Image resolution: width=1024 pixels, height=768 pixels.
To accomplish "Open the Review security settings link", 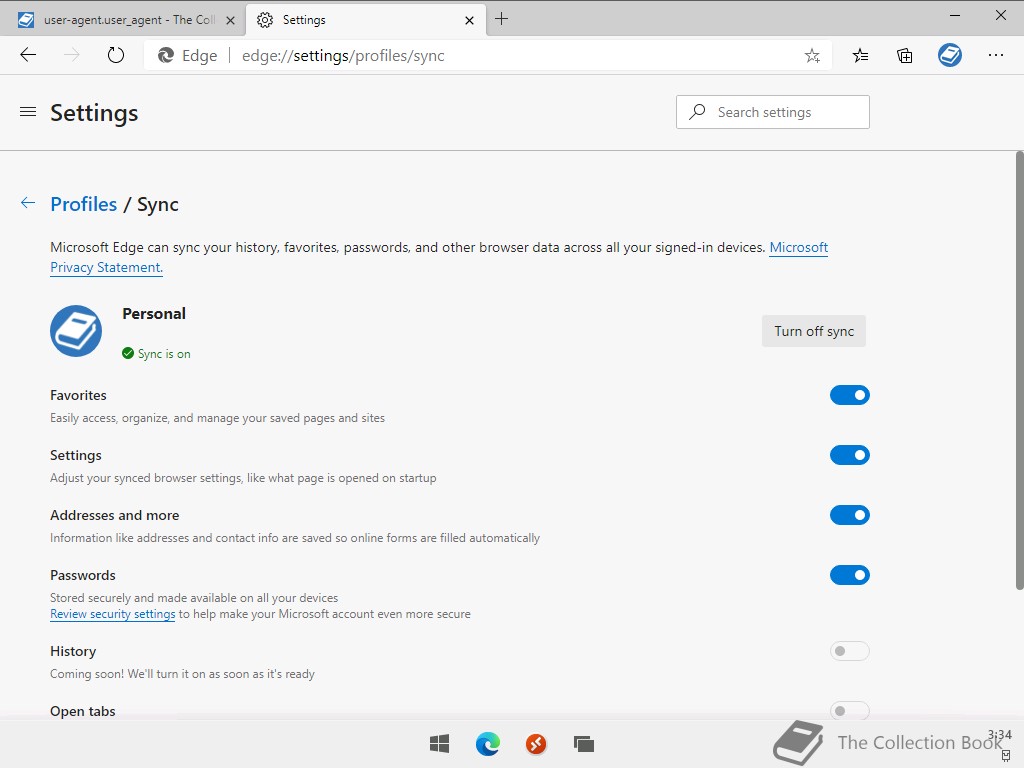I will [x=112, y=614].
